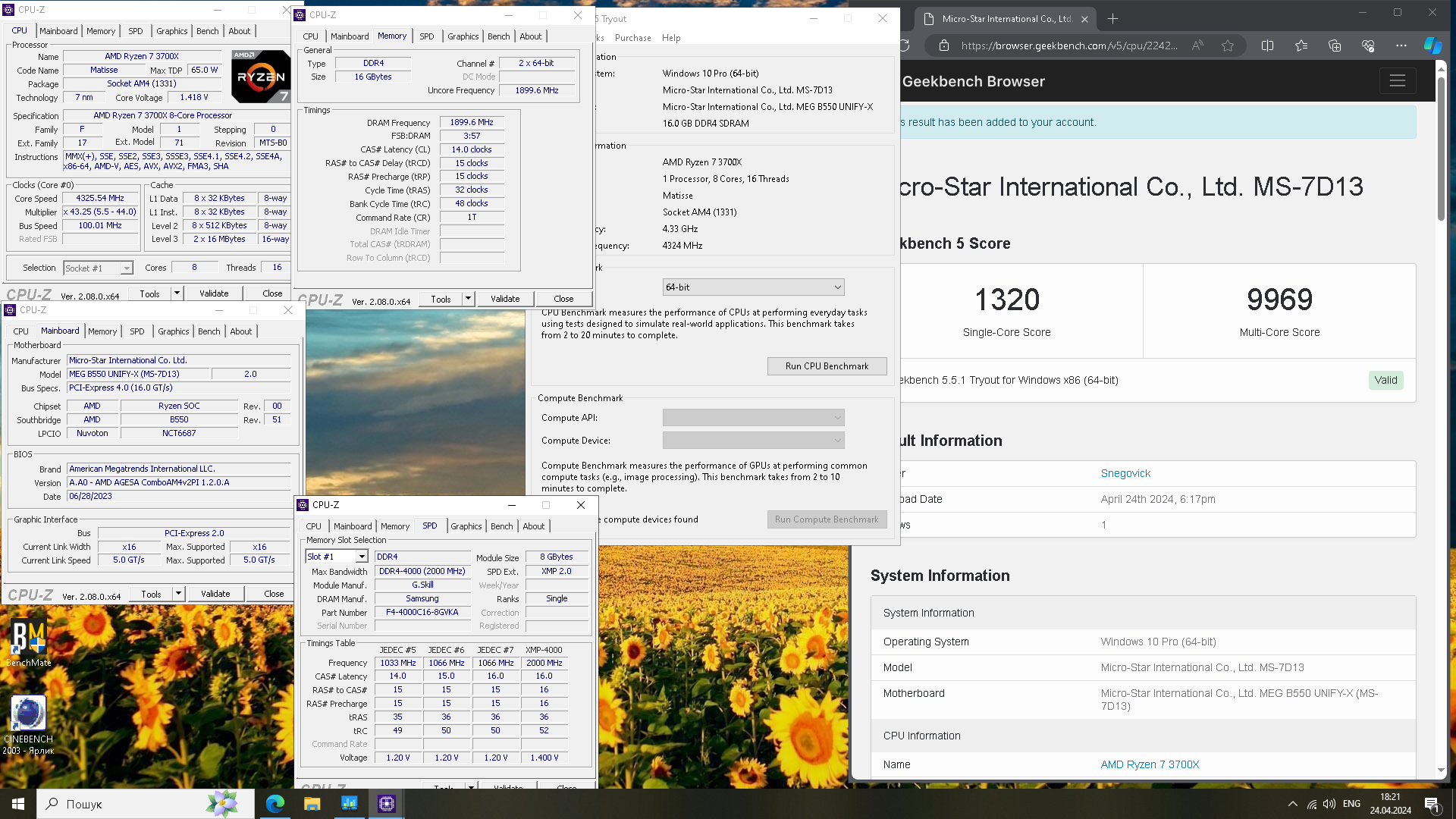Open the Compute API dropdown
1456x819 pixels.
[x=753, y=418]
